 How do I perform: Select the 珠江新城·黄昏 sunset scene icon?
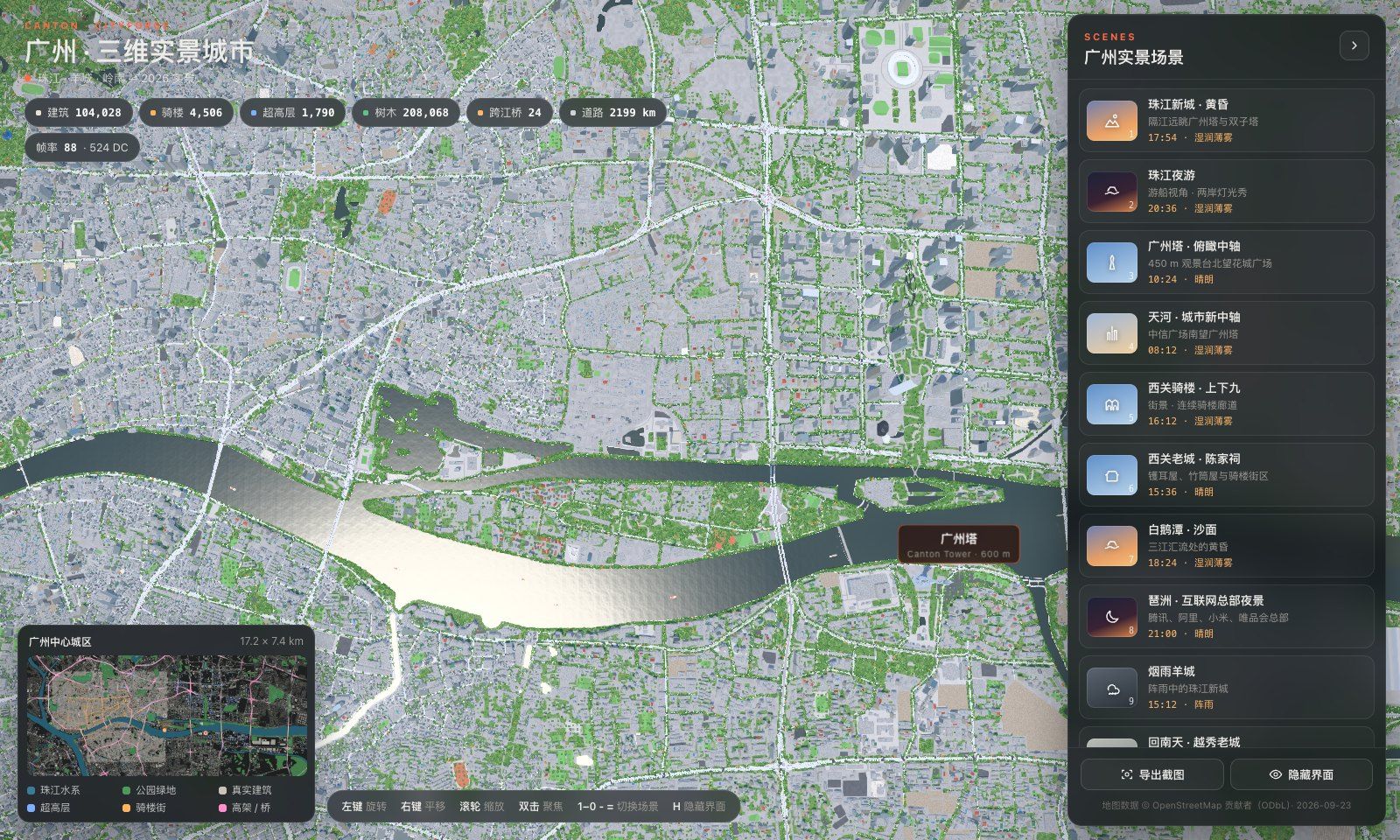click(1111, 121)
